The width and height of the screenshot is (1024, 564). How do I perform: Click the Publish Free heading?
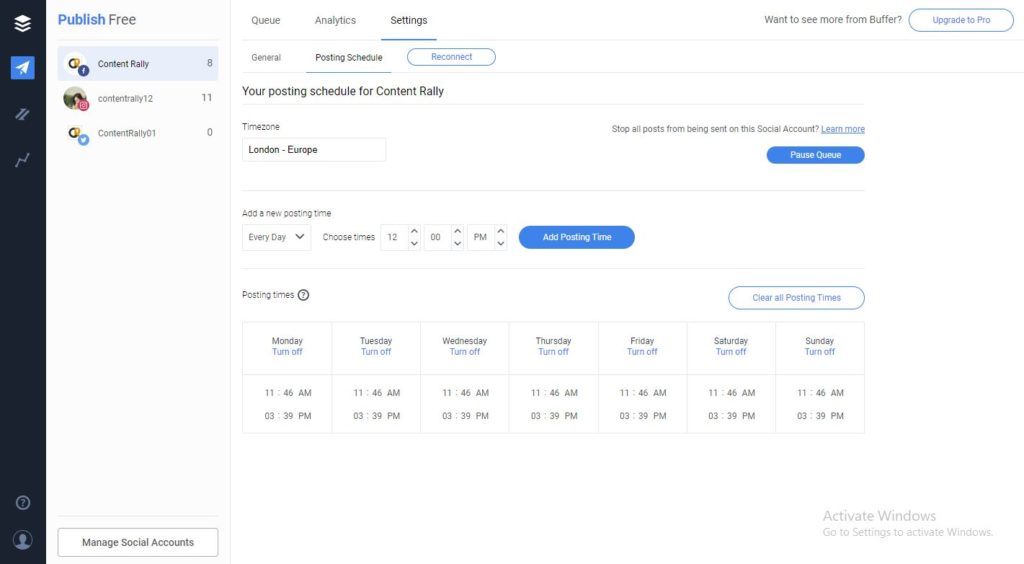point(97,20)
